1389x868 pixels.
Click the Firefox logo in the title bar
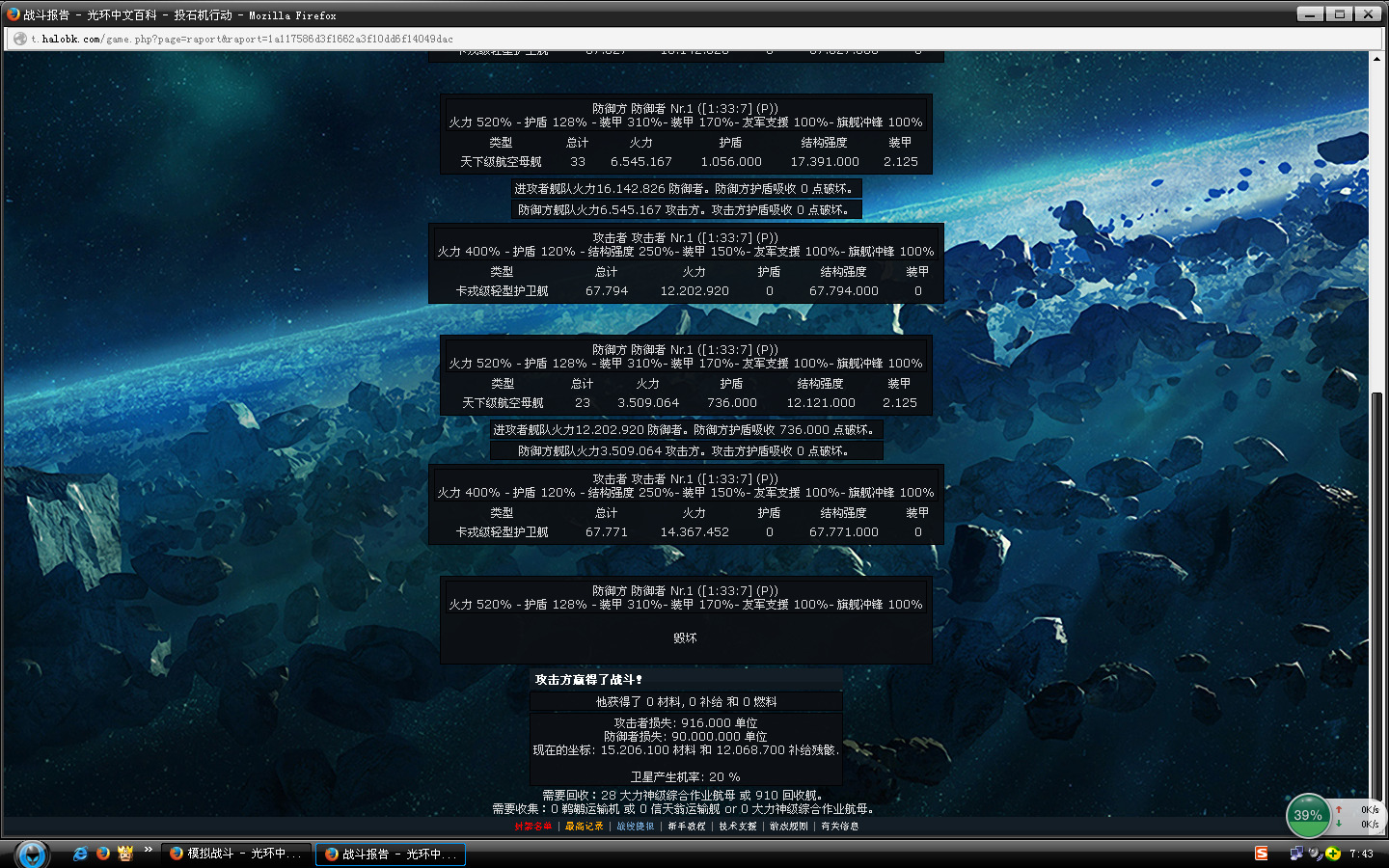[13, 14]
